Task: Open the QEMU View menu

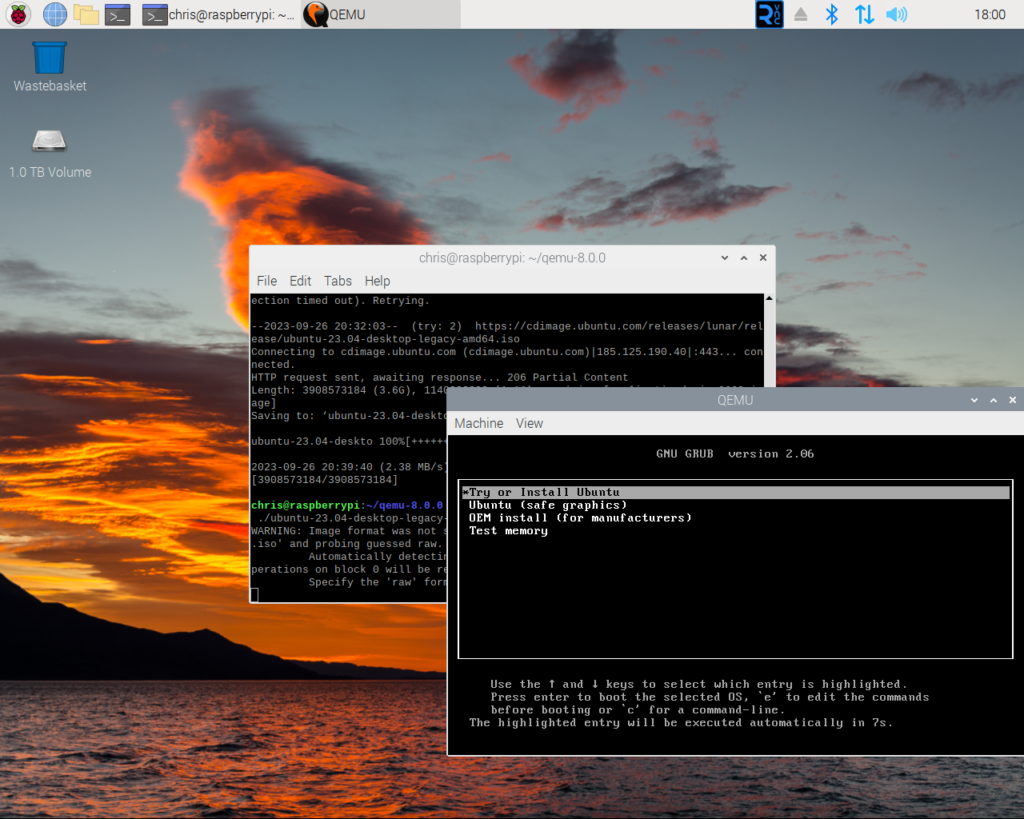Action: tap(530, 423)
